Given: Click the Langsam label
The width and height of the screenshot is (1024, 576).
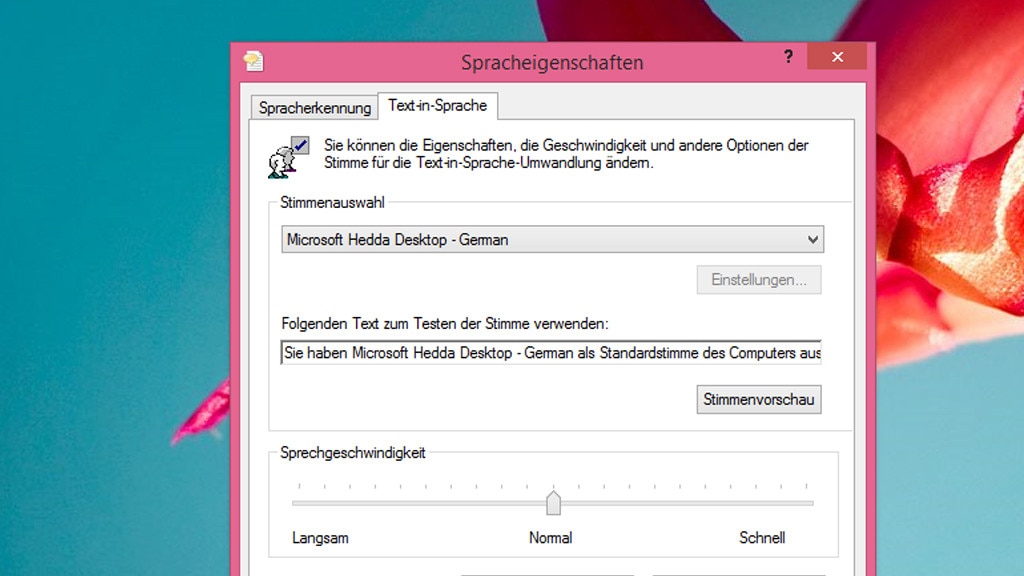Looking at the screenshot, I should [x=320, y=538].
